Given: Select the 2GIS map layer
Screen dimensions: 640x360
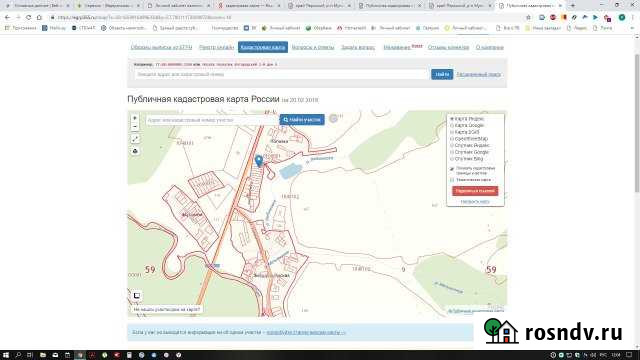Looking at the screenshot, I should point(464,132).
